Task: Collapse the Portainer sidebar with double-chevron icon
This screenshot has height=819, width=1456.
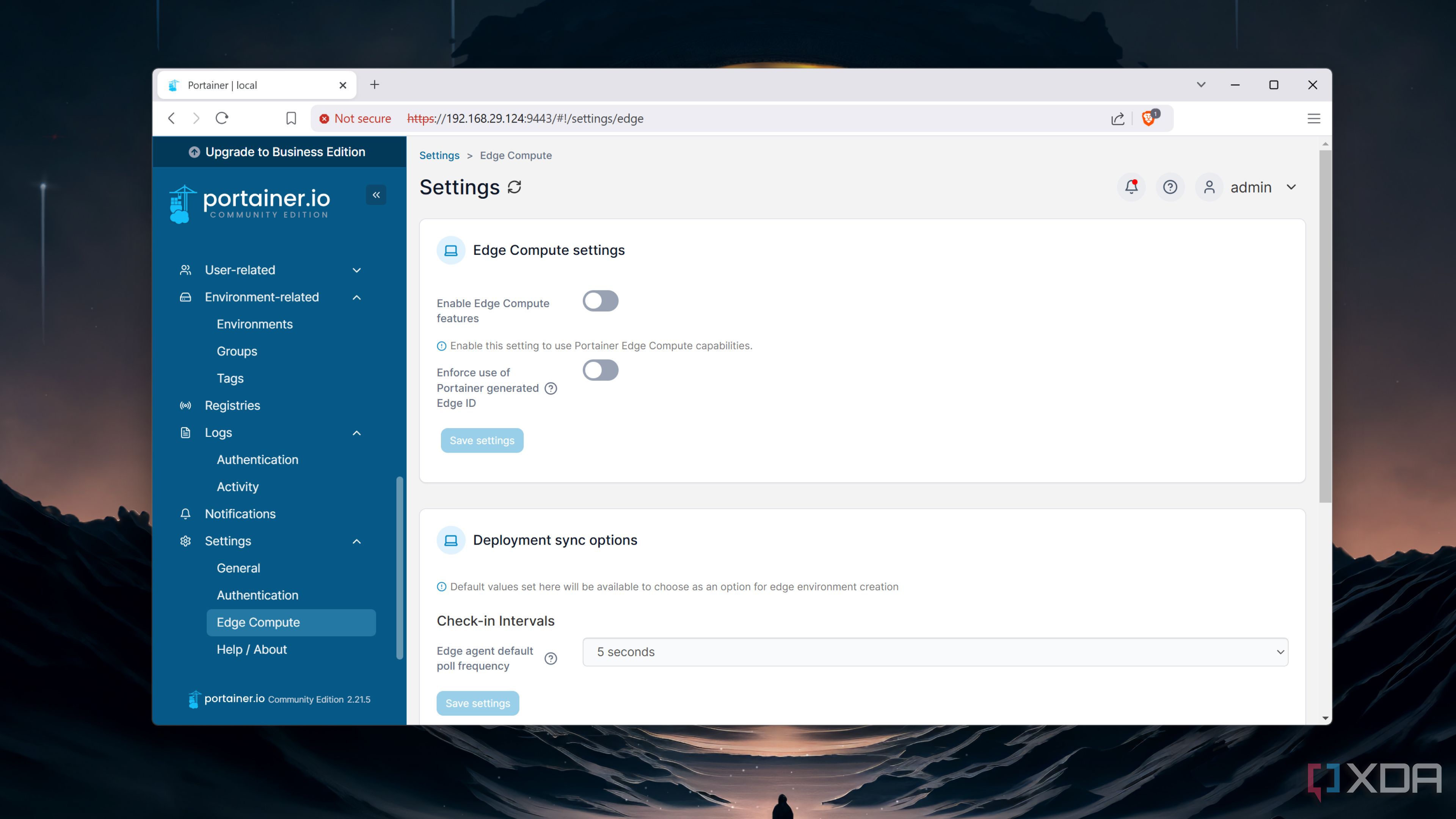Action: [376, 195]
